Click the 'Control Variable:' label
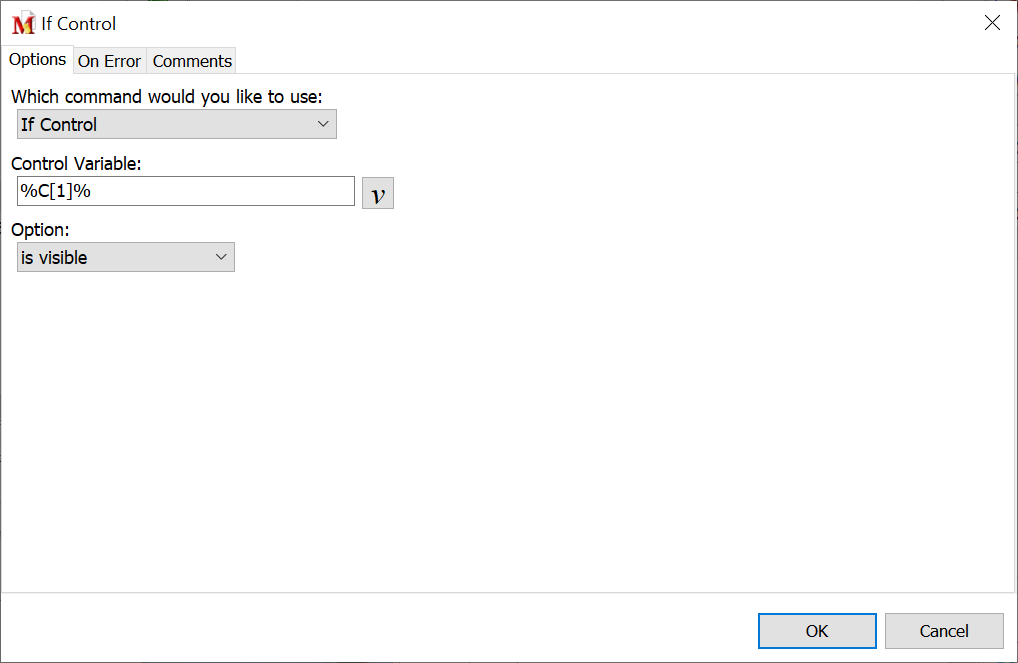This screenshot has height=663, width=1018. (77, 164)
